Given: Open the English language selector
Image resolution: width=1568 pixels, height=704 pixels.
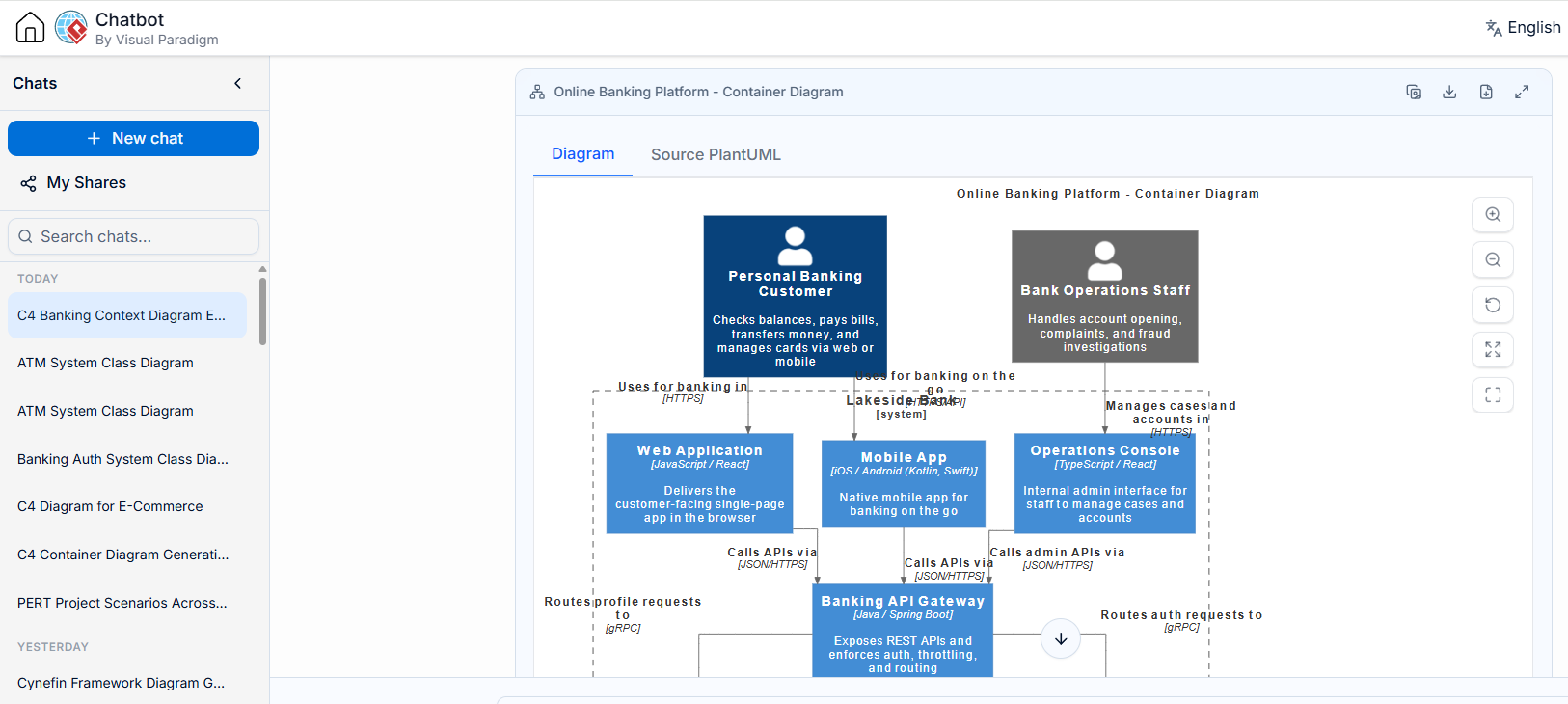Looking at the screenshot, I should [x=1523, y=27].
